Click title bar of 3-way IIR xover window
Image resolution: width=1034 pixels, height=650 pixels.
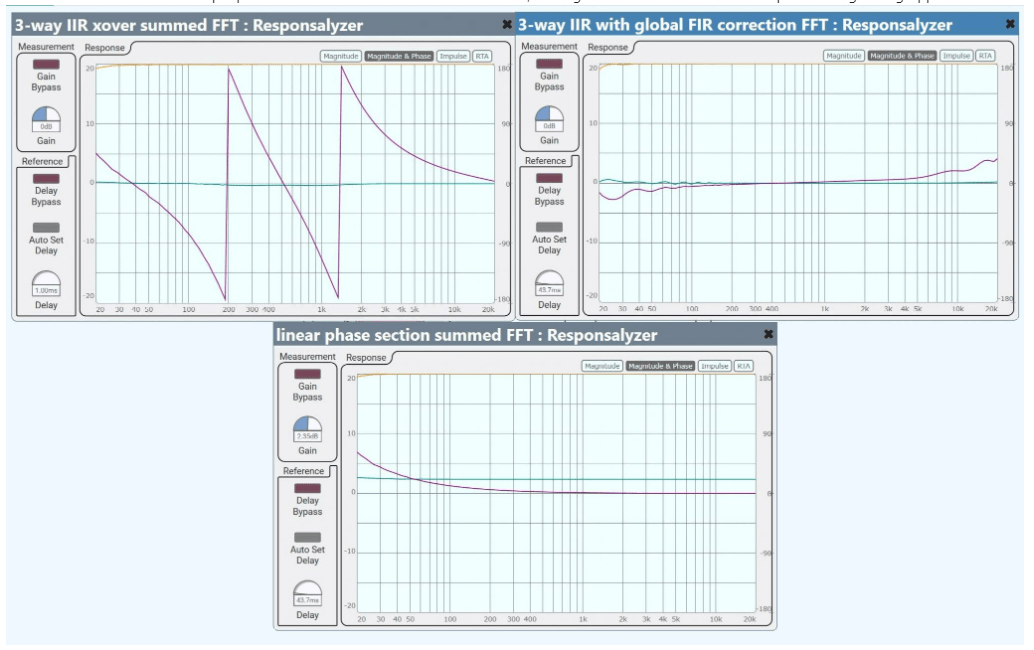pyautogui.click(x=262, y=25)
